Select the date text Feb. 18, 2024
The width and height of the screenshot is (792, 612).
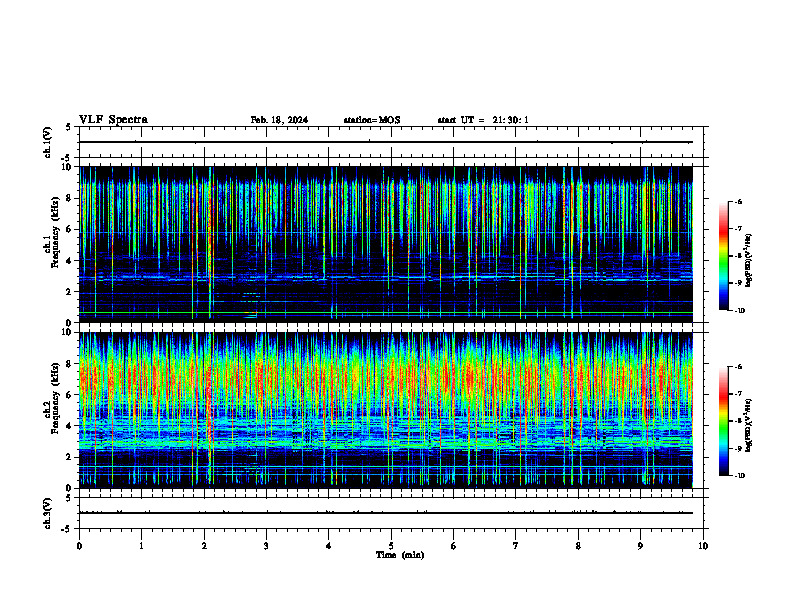tap(279, 120)
